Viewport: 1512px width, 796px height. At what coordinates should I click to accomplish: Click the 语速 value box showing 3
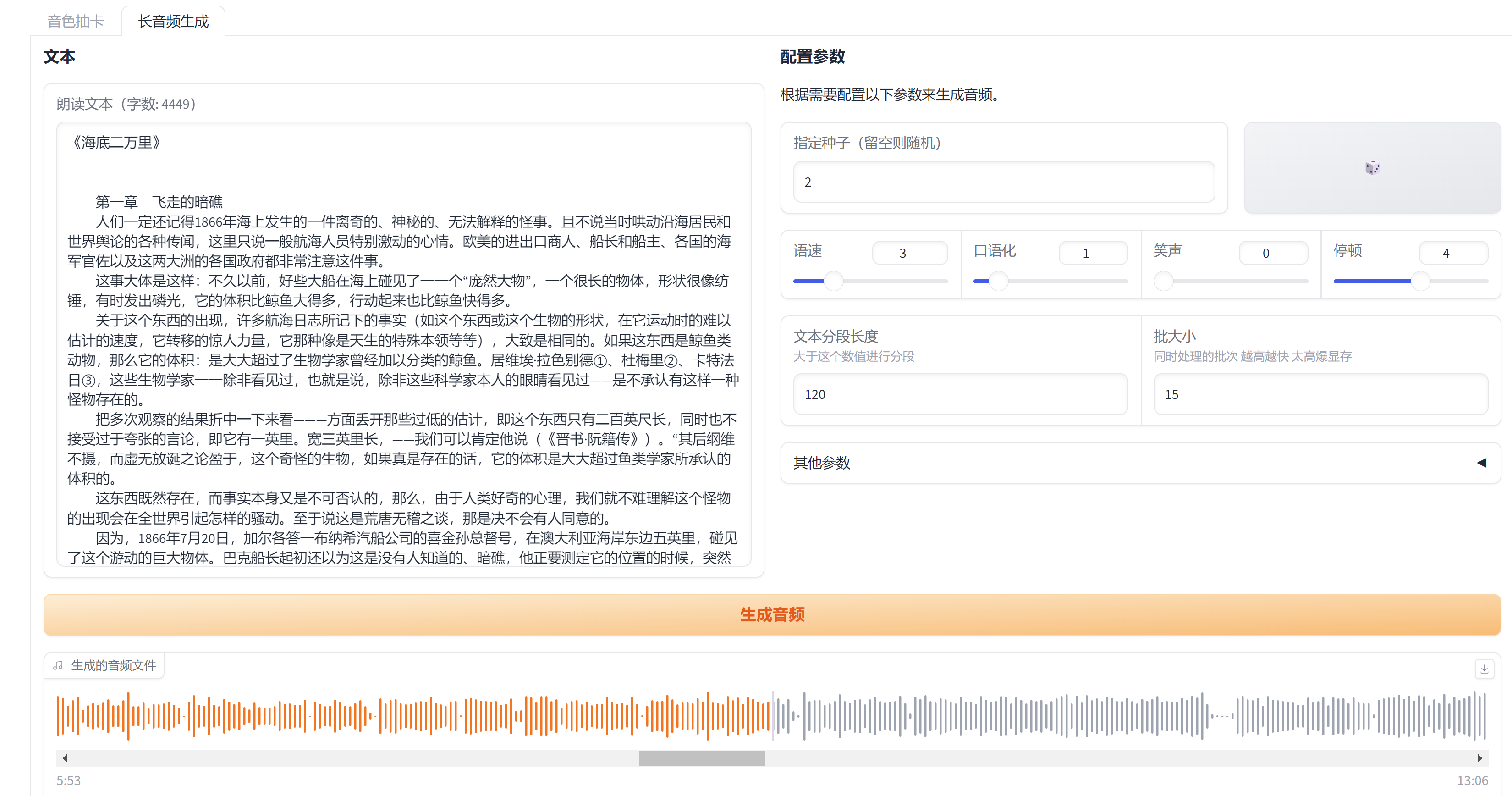910,253
